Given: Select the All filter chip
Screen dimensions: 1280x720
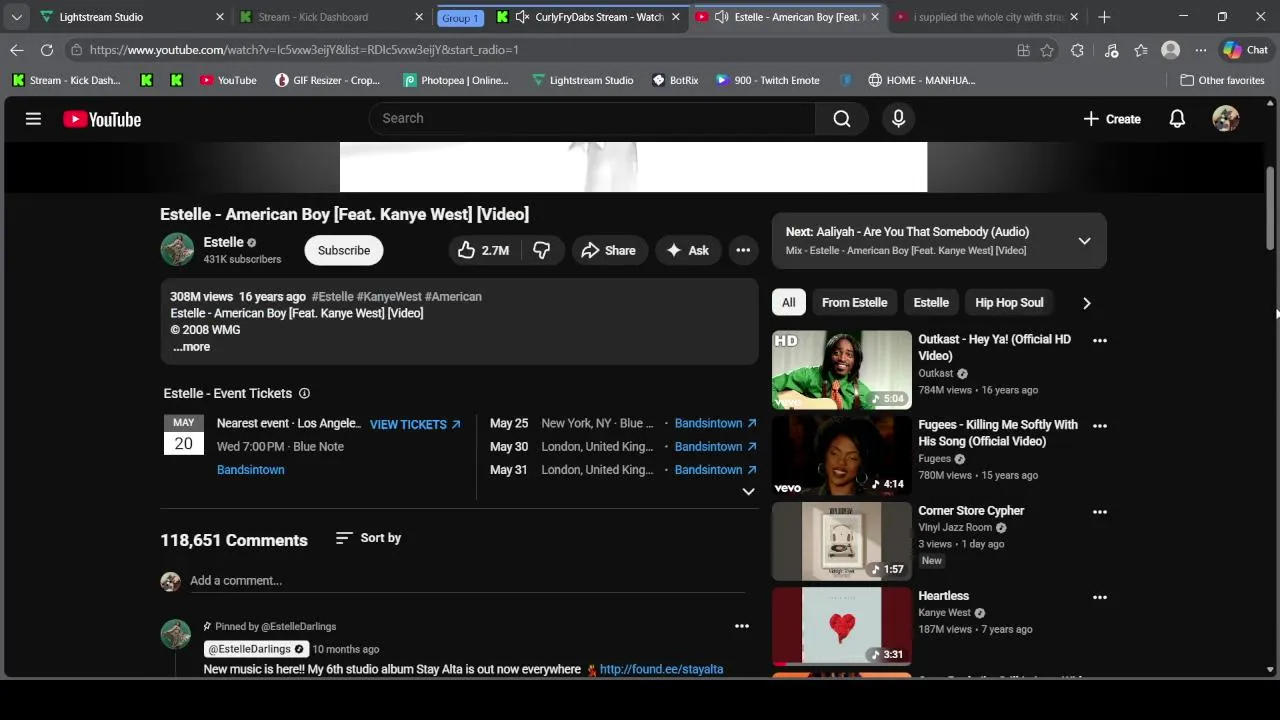Looking at the screenshot, I should coord(789,303).
